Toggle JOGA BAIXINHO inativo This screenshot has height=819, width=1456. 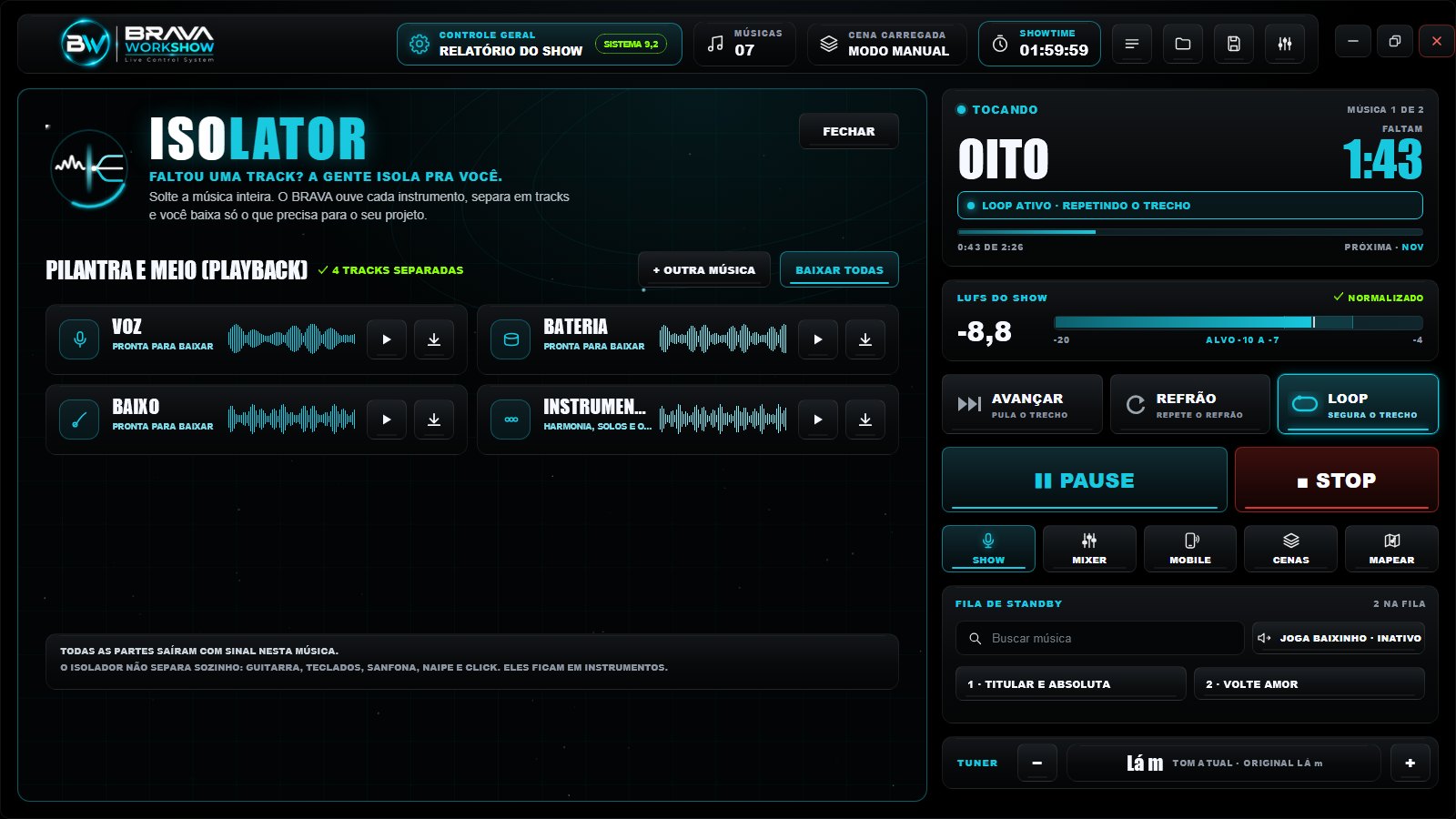(x=1339, y=638)
